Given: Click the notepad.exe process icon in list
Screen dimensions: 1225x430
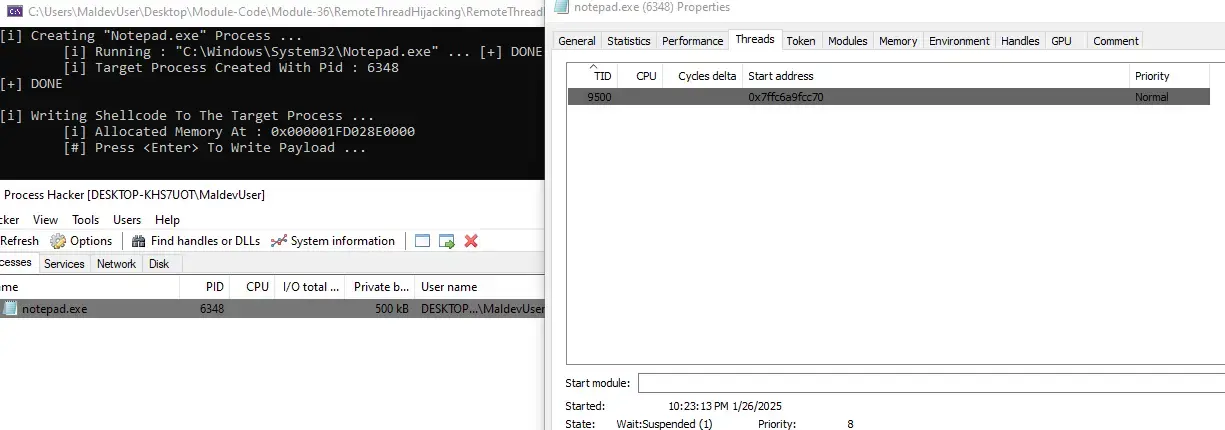Looking at the screenshot, I should [x=10, y=309].
